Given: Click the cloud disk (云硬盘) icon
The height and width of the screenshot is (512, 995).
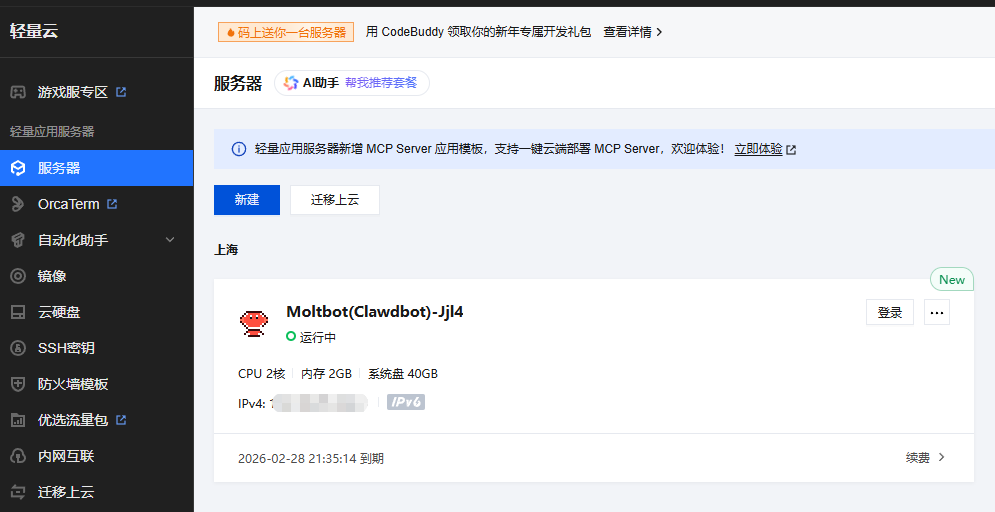Looking at the screenshot, I should point(18,312).
